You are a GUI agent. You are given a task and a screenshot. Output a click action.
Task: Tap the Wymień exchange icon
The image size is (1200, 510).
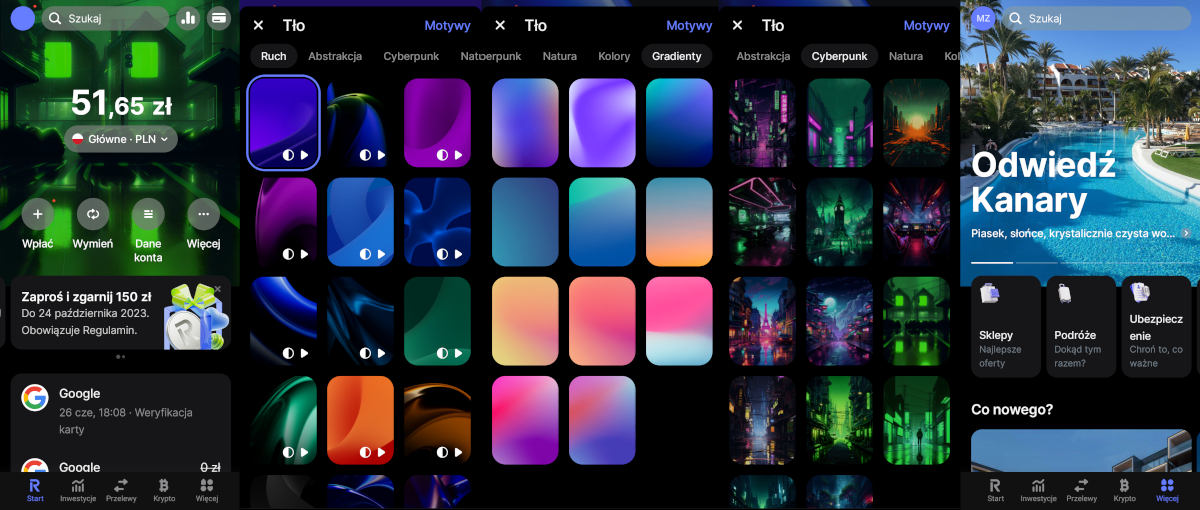coord(93,214)
